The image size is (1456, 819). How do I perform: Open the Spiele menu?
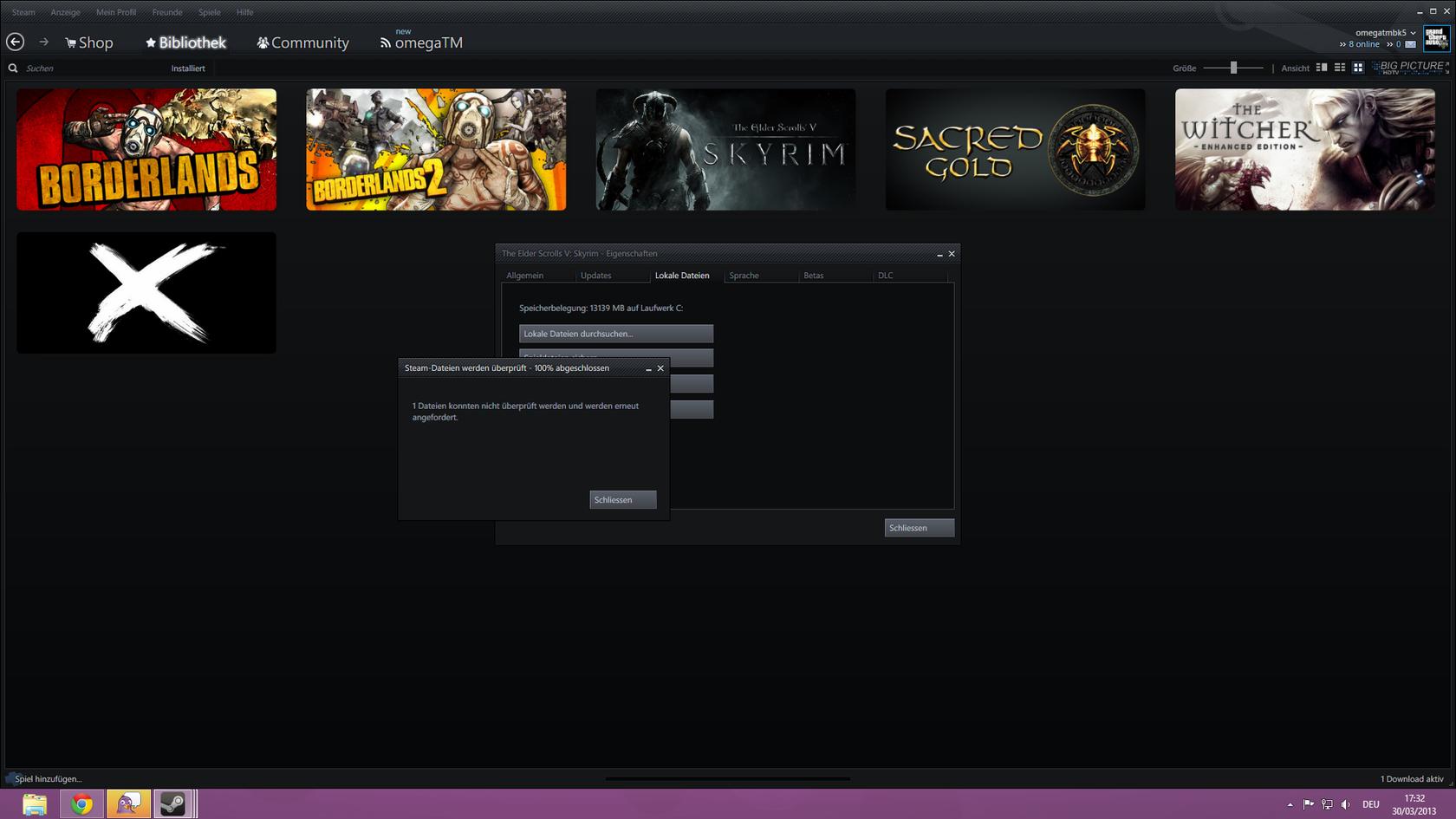[209, 12]
